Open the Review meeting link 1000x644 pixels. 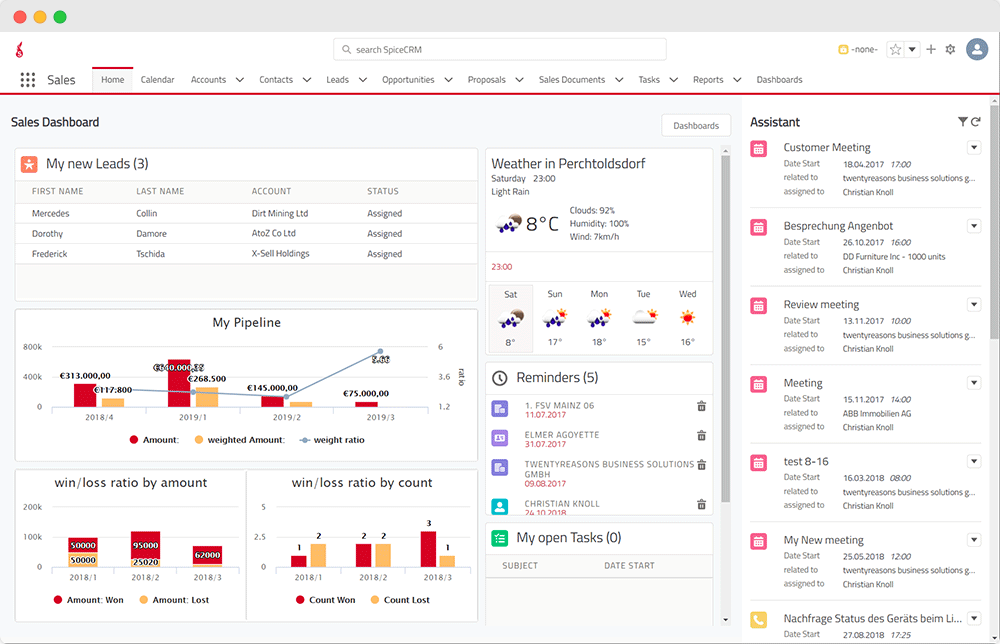click(821, 304)
